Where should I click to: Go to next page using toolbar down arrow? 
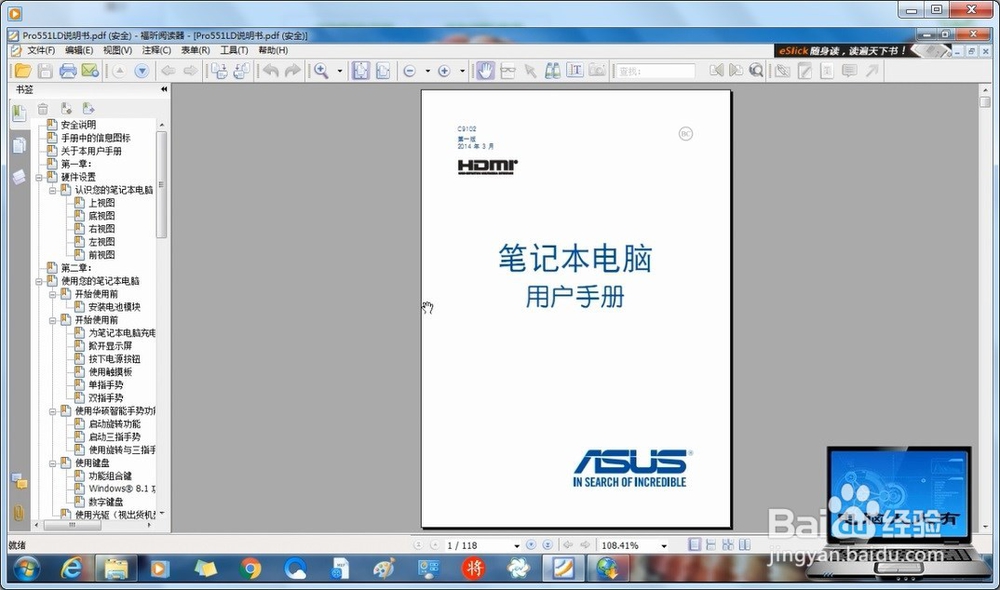(142, 71)
